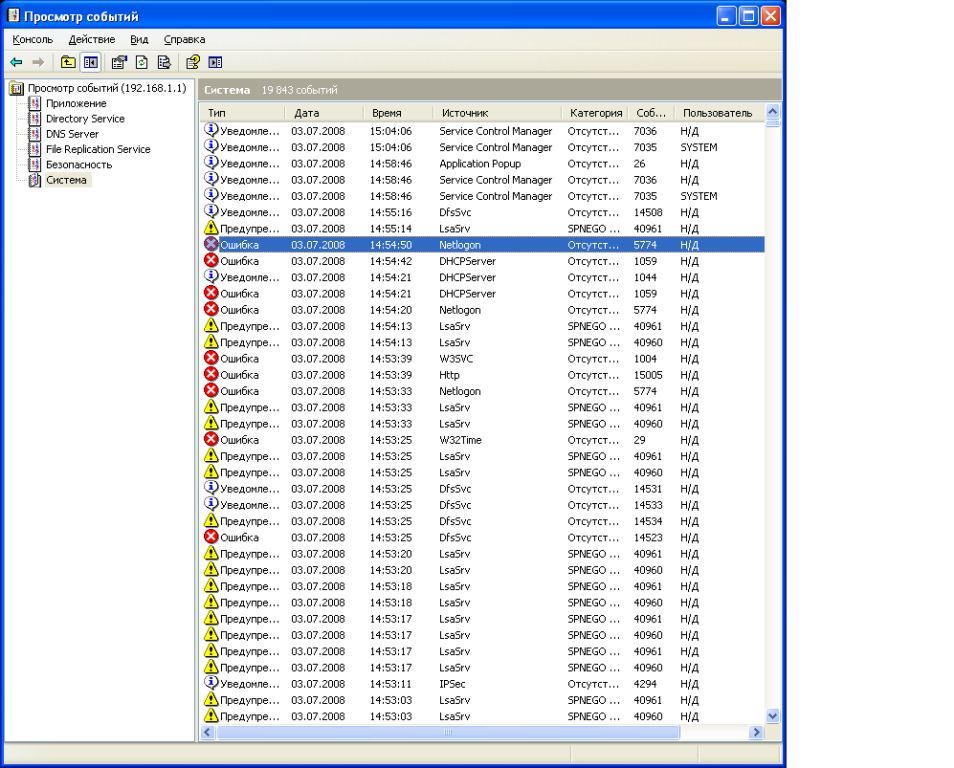Click the horizontal scrollbar right arrow

coord(756,732)
